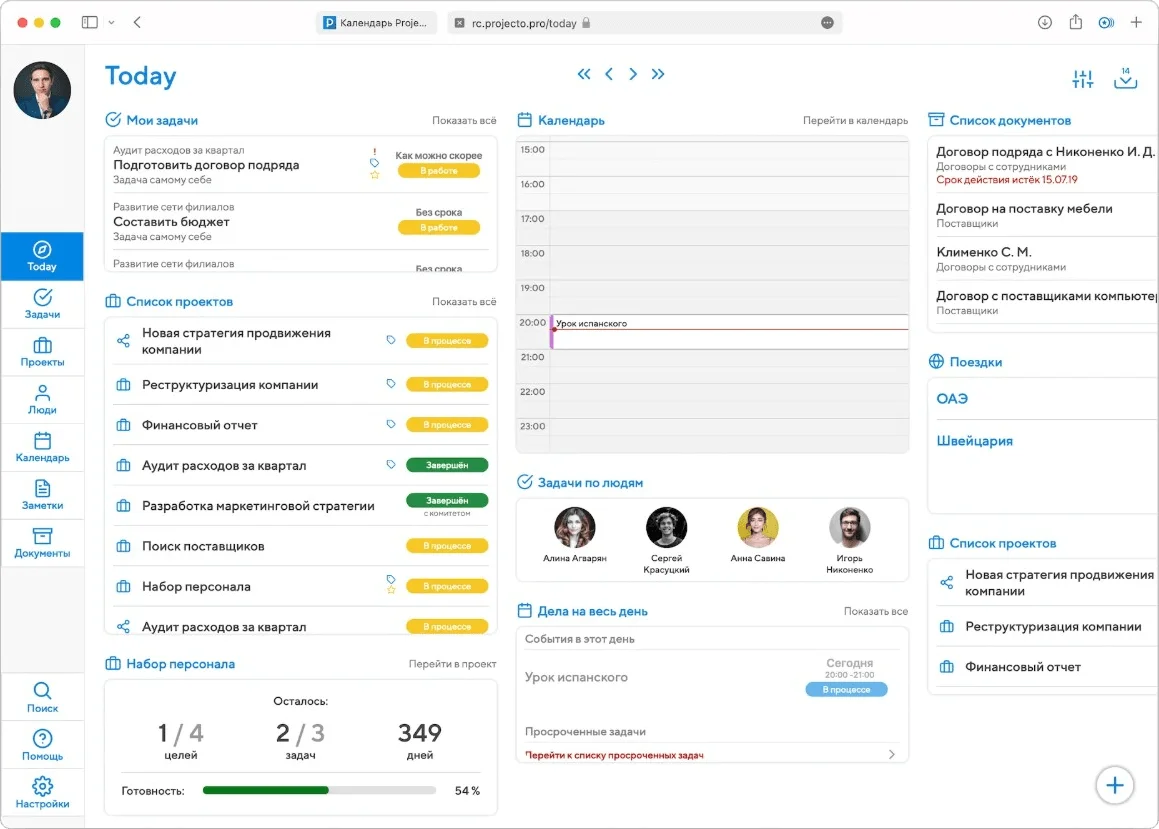Click В работе status on Составить бюджет
The image size is (1159, 829).
click(x=438, y=228)
